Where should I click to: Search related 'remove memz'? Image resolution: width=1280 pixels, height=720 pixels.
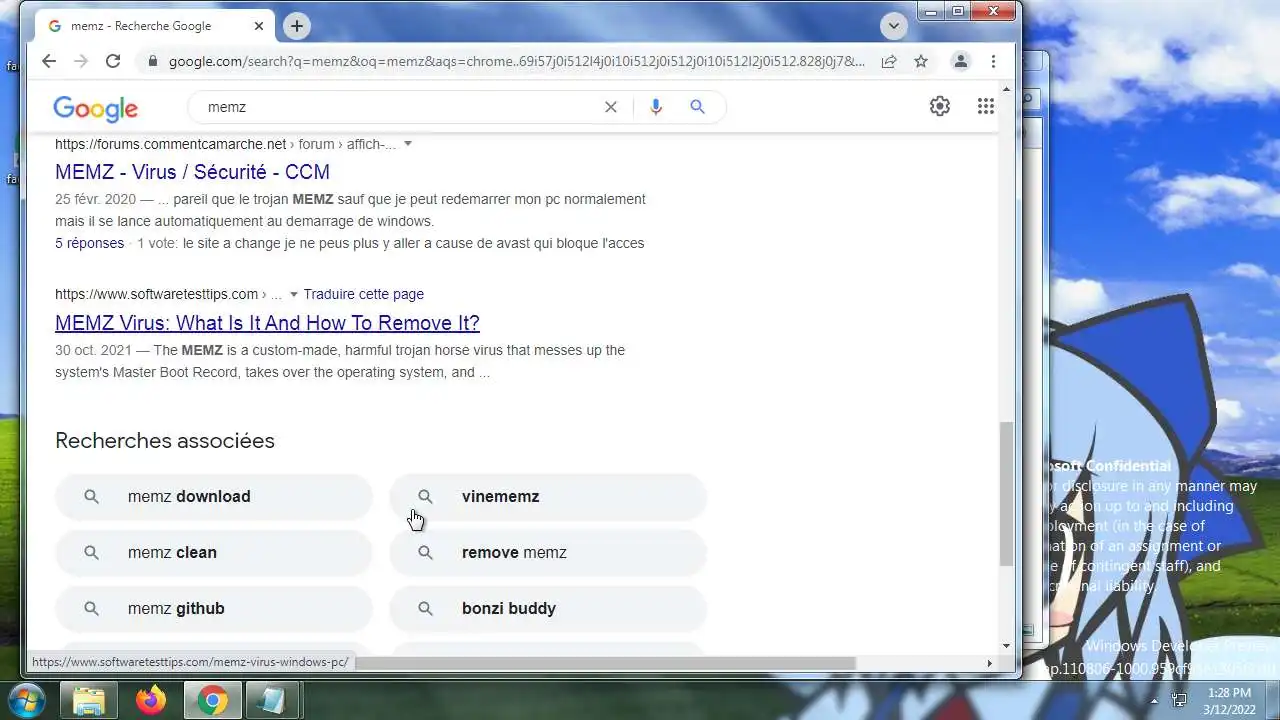tap(548, 553)
